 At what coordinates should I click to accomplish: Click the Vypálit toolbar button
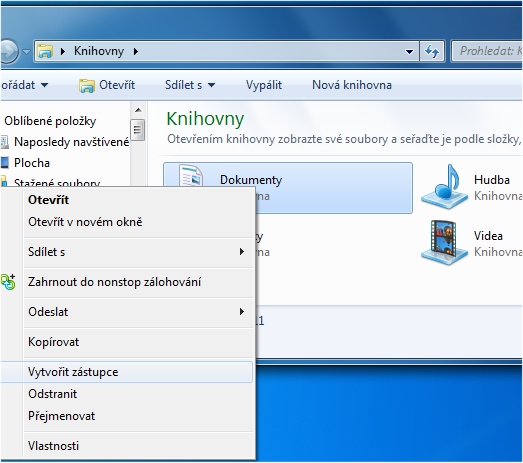pyautogui.click(x=264, y=85)
